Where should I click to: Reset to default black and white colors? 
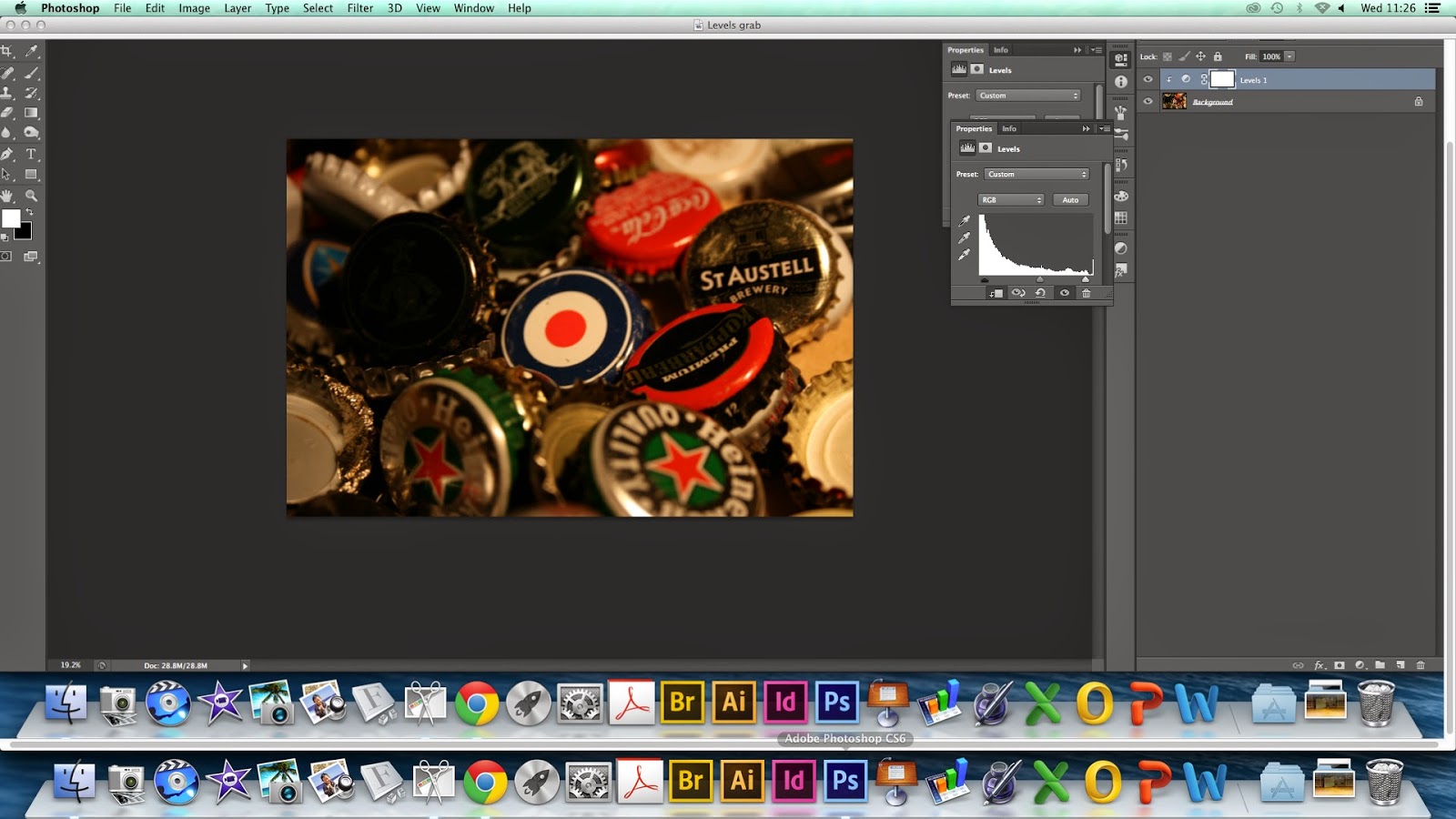5,238
